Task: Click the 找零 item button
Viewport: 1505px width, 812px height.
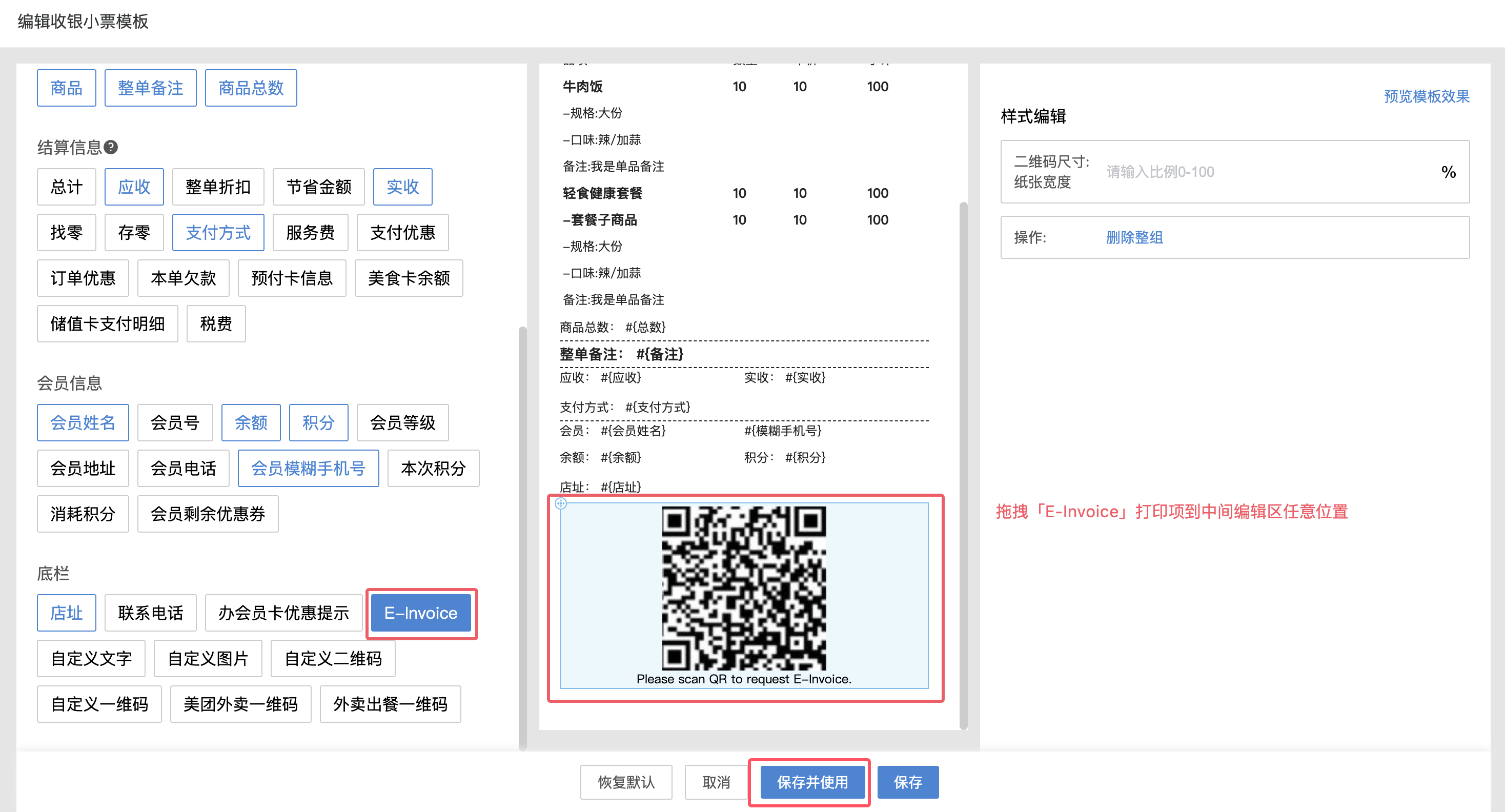Action: click(67, 233)
